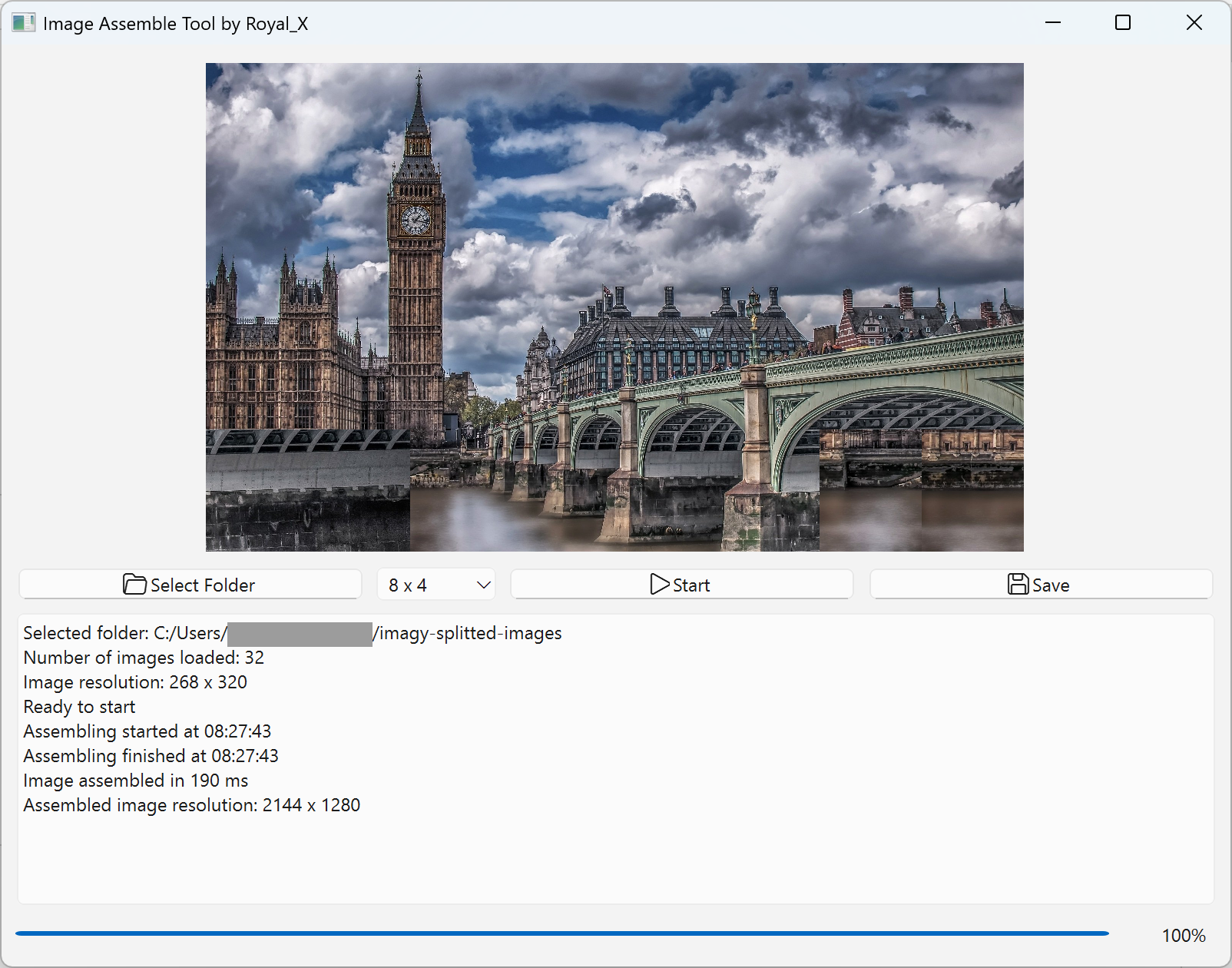The height and width of the screenshot is (968, 1232).
Task: Click the floppy disk icon on Save button
Action: [1016, 584]
